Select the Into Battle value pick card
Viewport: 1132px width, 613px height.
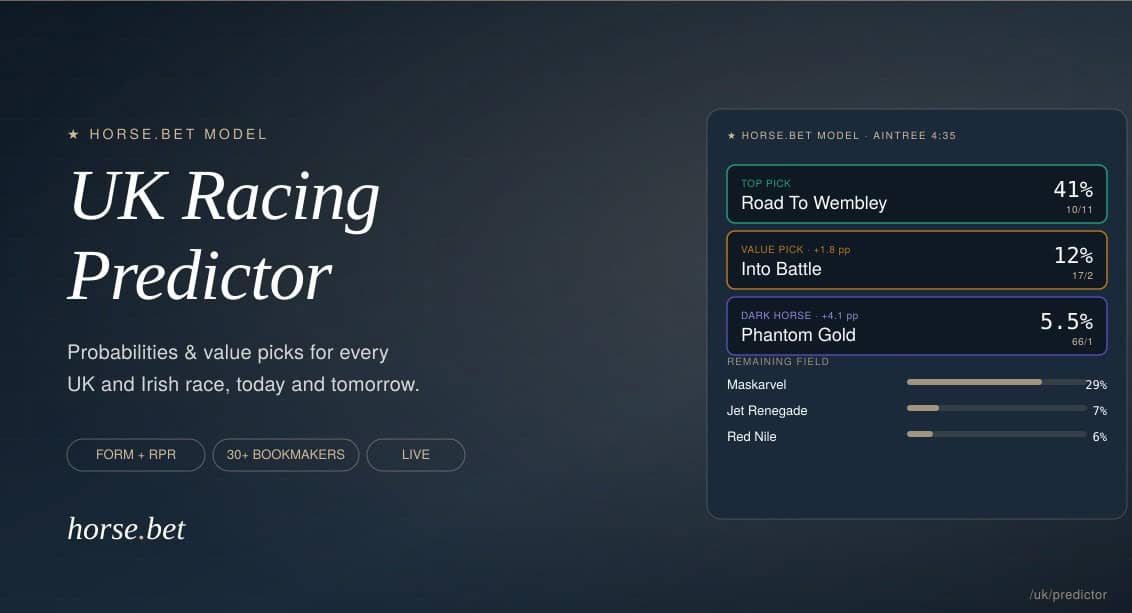click(x=917, y=260)
